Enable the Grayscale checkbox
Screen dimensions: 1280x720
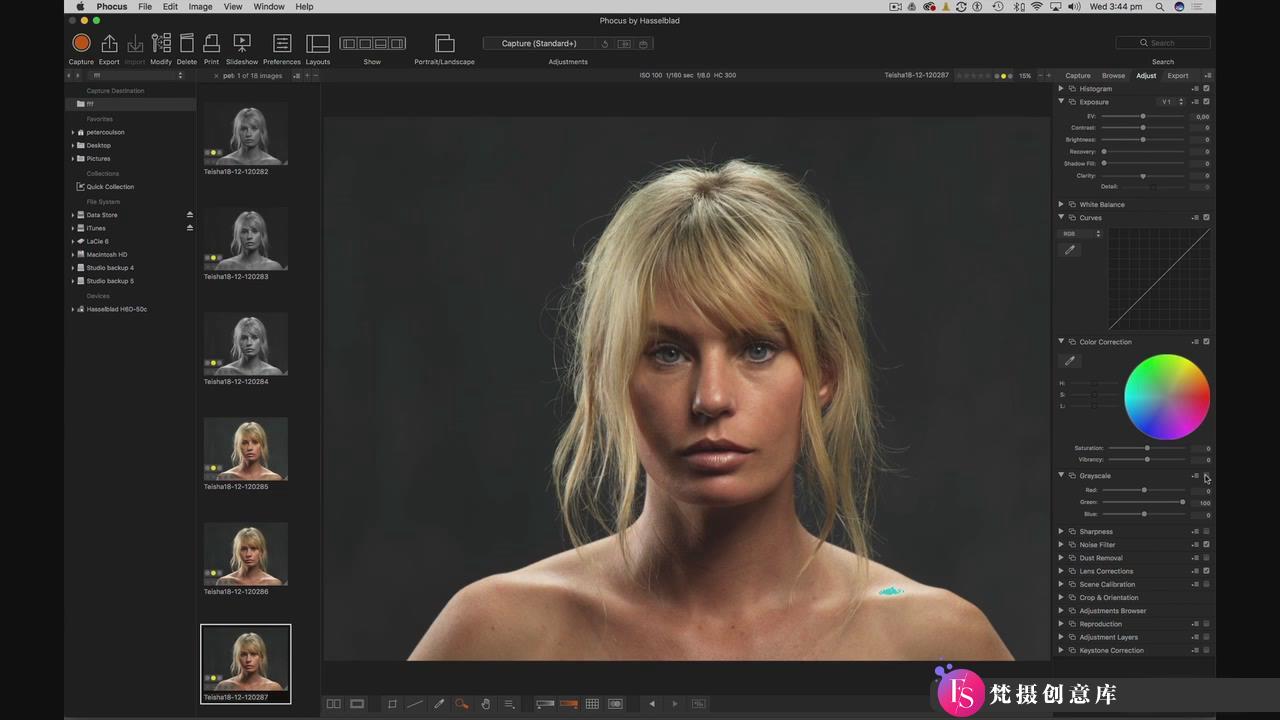pos(1207,476)
